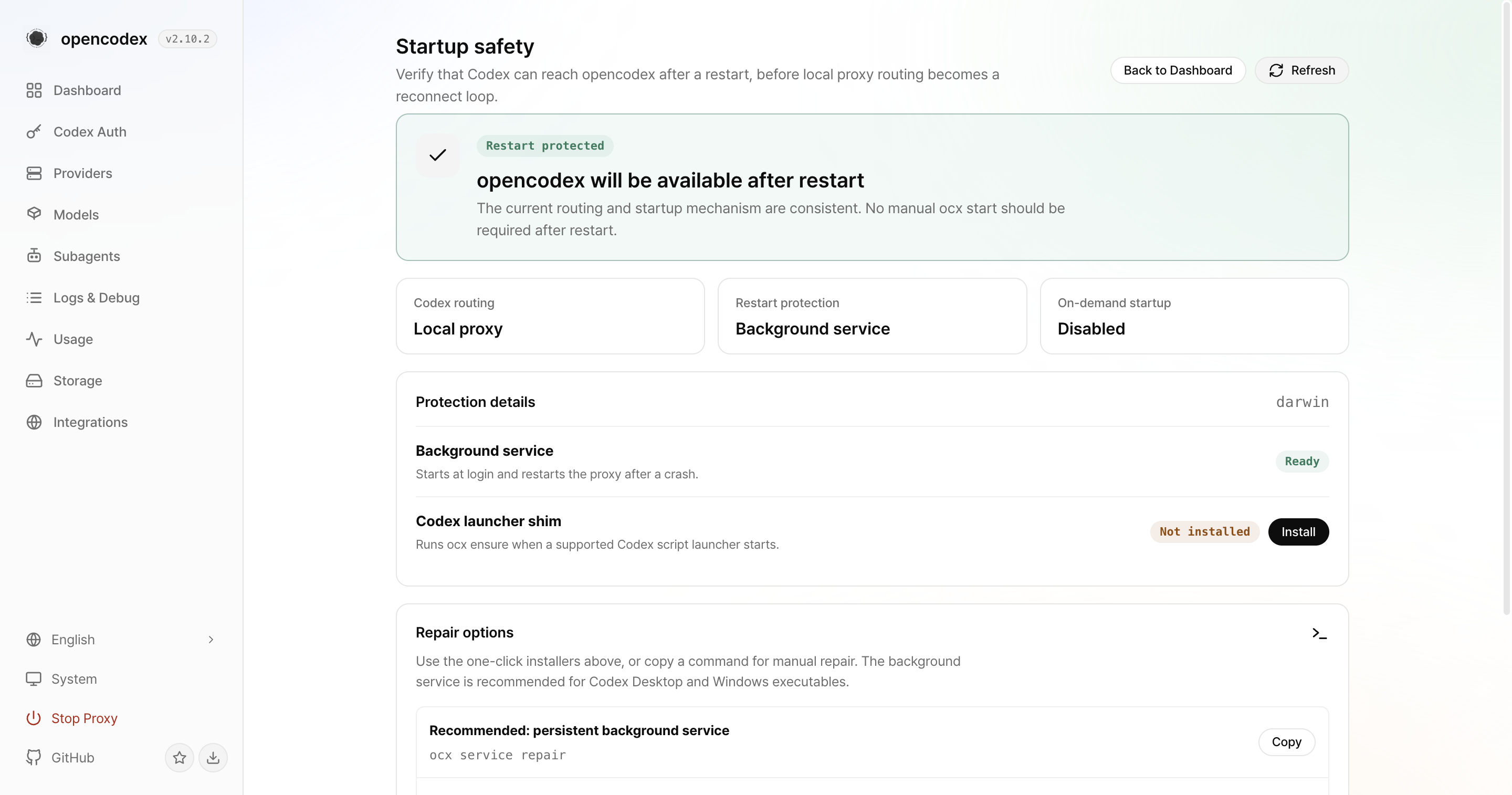Screen dimensions: 1512x795
Task: Click Back to Dashboard button
Action: 1178,70
